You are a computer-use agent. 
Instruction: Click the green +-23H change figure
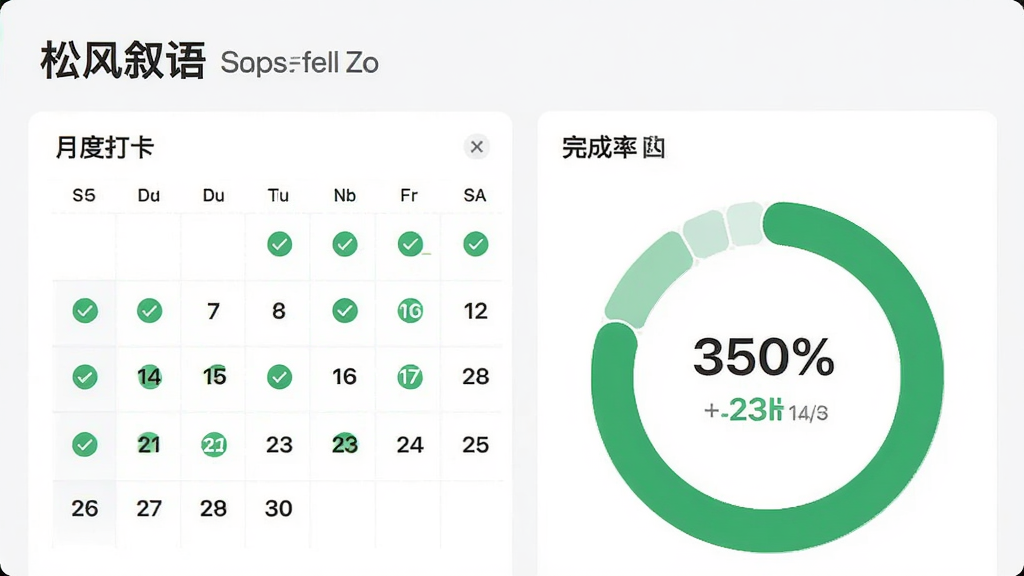[x=743, y=411]
